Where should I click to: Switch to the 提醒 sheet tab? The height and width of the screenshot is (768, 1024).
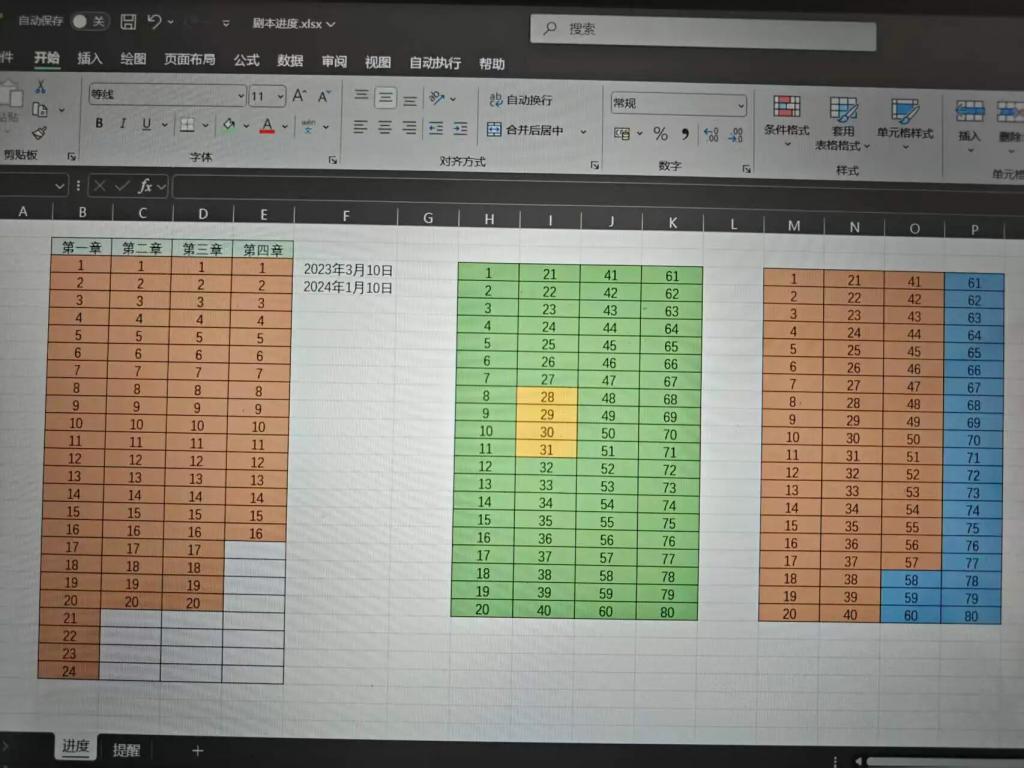point(126,750)
